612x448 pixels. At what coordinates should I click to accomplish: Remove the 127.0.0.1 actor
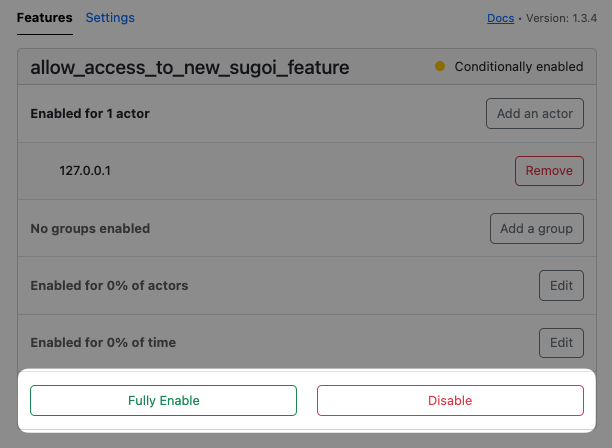(x=549, y=171)
